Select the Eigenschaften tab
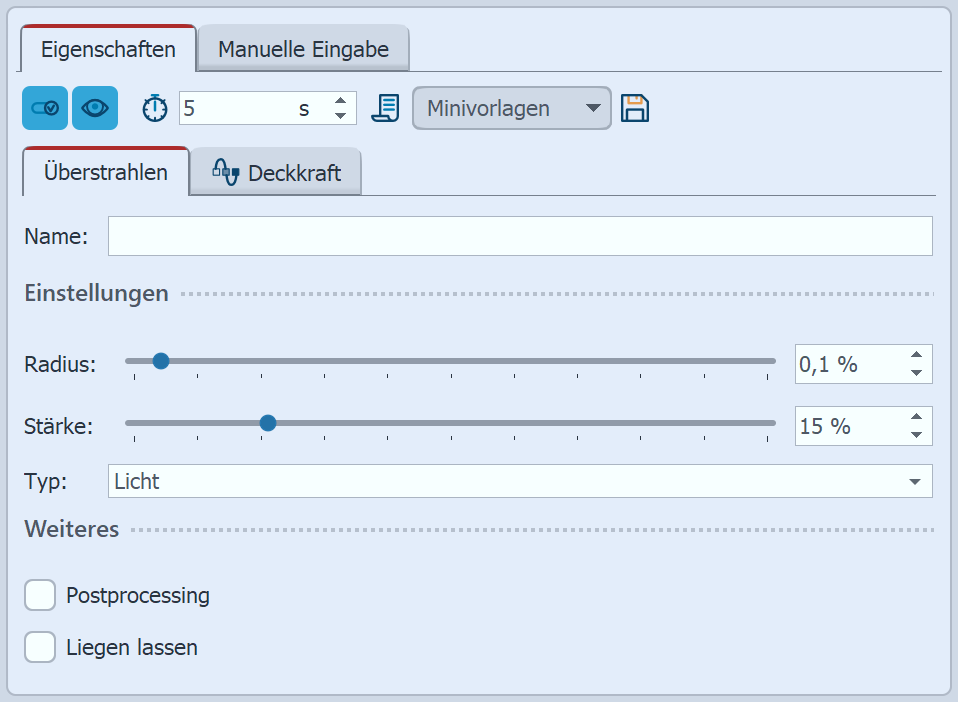 pyautogui.click(x=108, y=49)
